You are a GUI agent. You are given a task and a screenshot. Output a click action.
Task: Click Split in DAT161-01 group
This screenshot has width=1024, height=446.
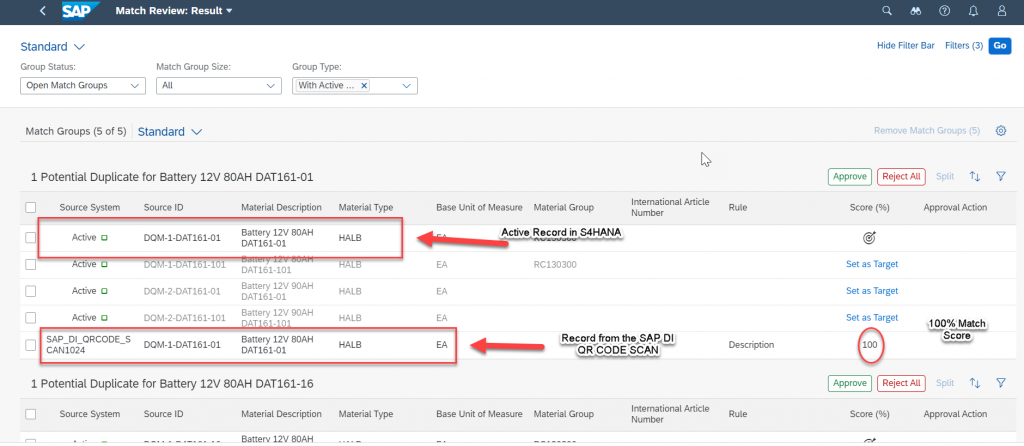[945, 176]
